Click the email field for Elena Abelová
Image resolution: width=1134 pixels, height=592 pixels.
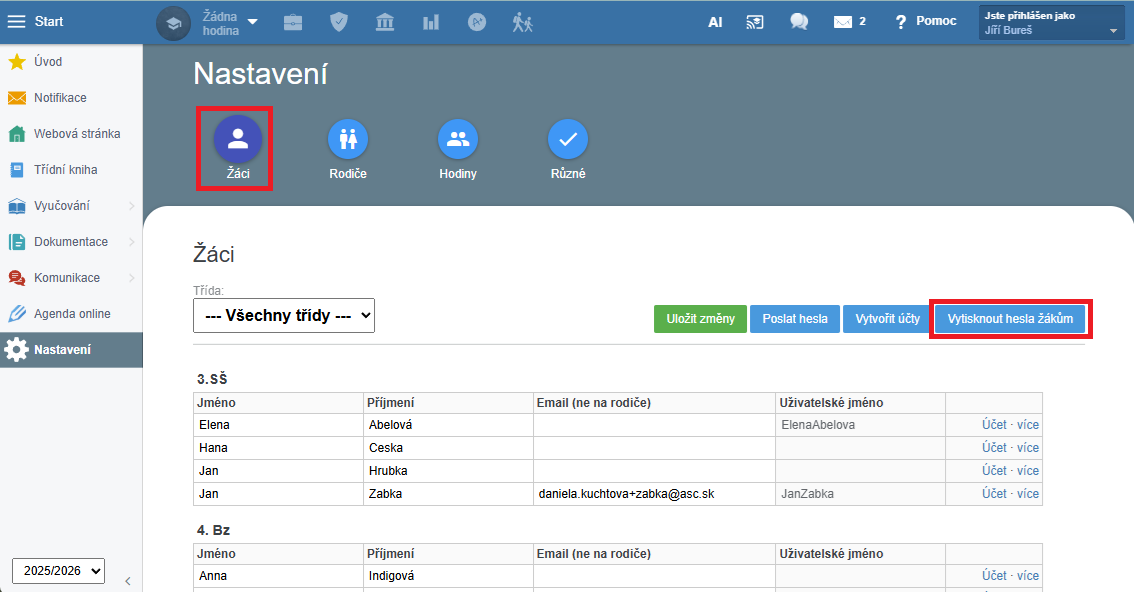[653, 425]
